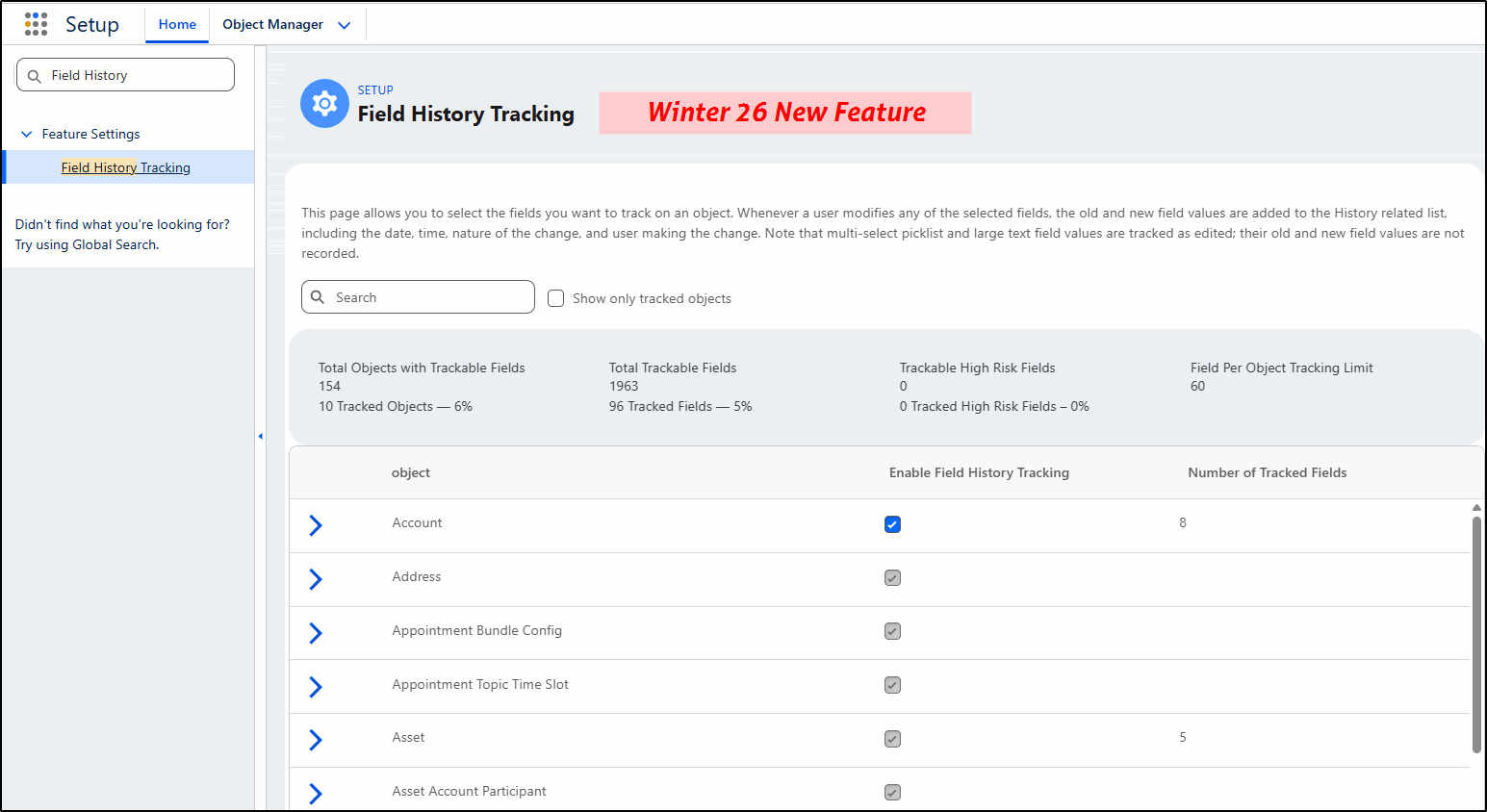Viewport: 1487px width, 812px height.
Task: Click scrollbar up arrow in object list
Action: pyautogui.click(x=1476, y=507)
